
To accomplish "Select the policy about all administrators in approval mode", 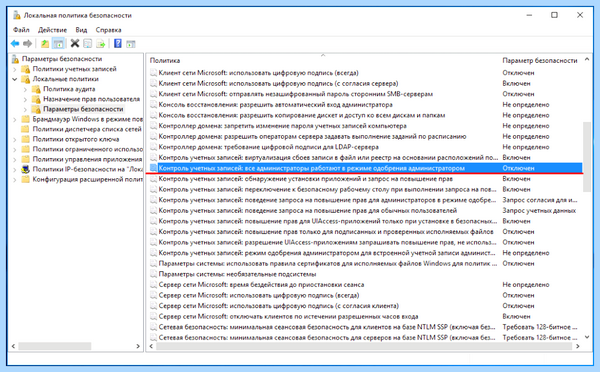I will [365, 168].
